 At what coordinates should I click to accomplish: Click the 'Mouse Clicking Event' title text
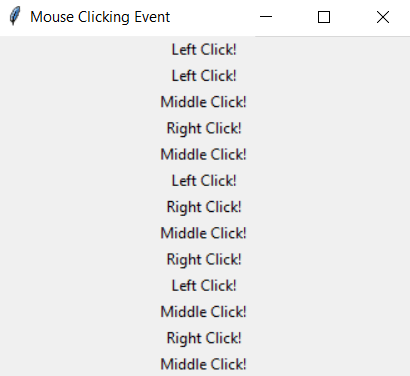click(x=100, y=17)
